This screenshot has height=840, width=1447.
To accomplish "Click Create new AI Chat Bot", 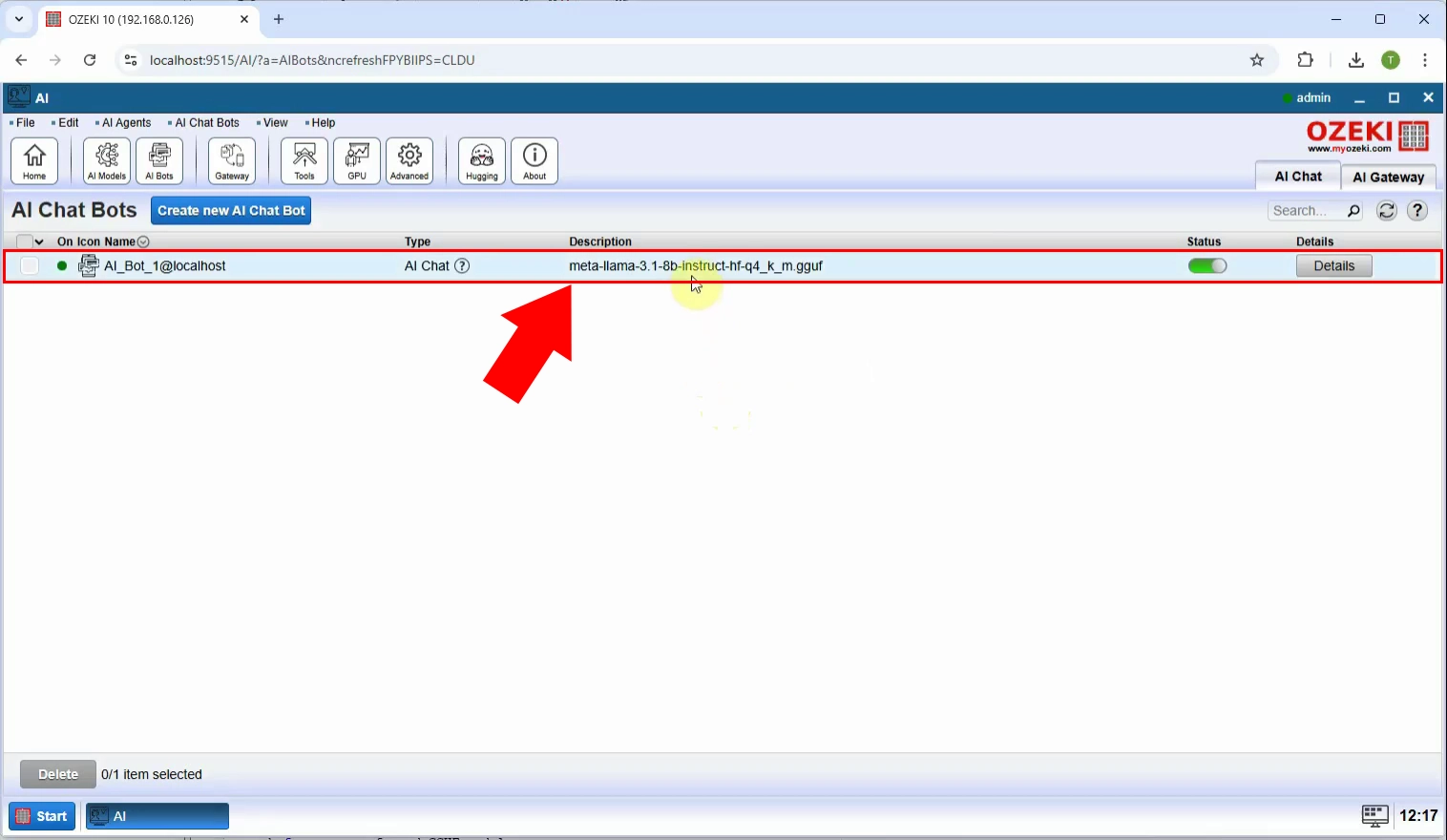I will pos(231,210).
